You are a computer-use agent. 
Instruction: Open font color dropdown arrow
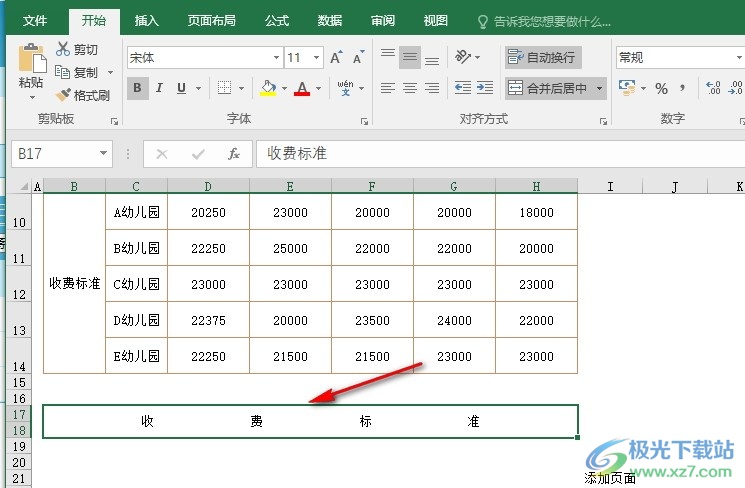click(x=318, y=88)
